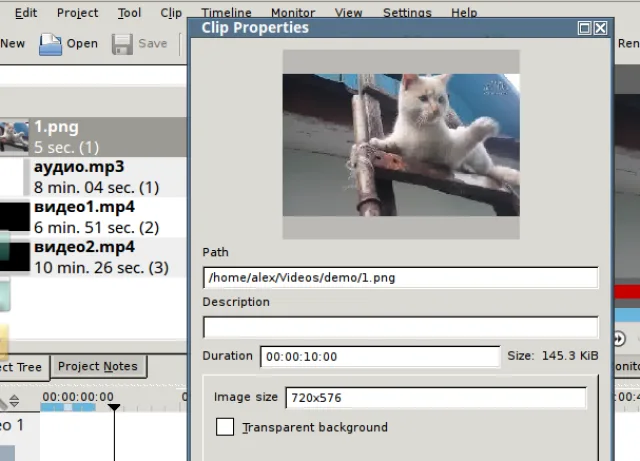This screenshot has height=461, width=640.
Task: Open the Timeline menu
Action: pos(226,13)
